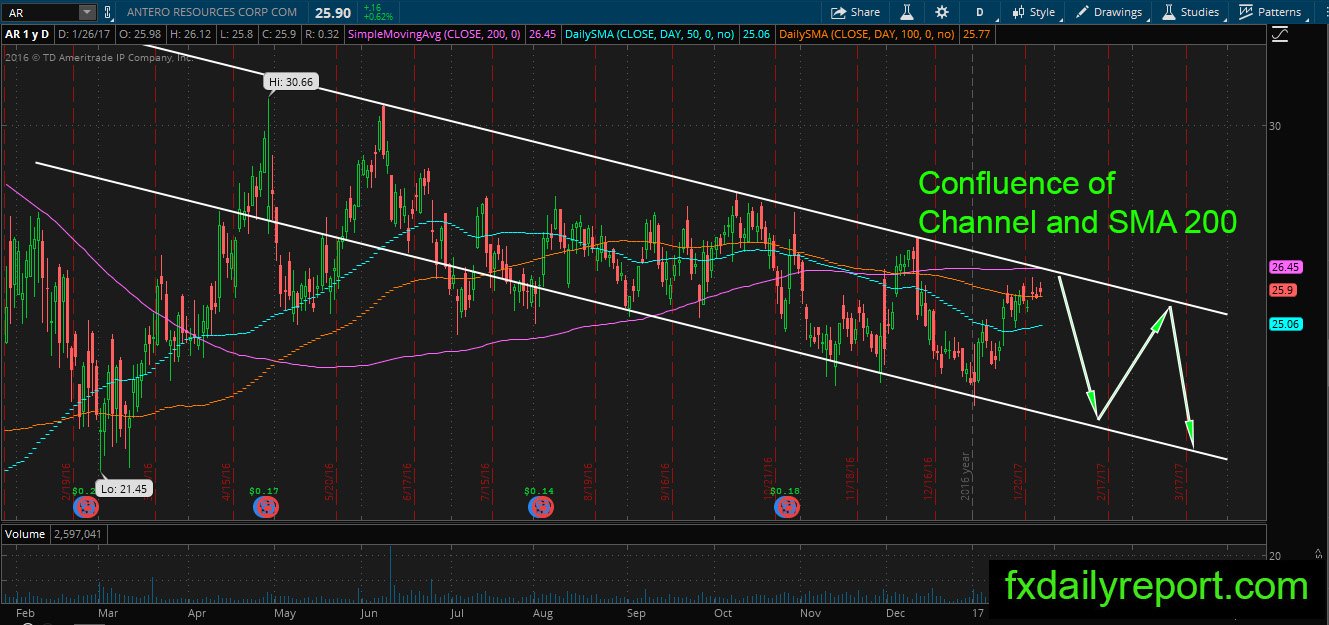
Task: Open the Share menu
Action: (856, 12)
